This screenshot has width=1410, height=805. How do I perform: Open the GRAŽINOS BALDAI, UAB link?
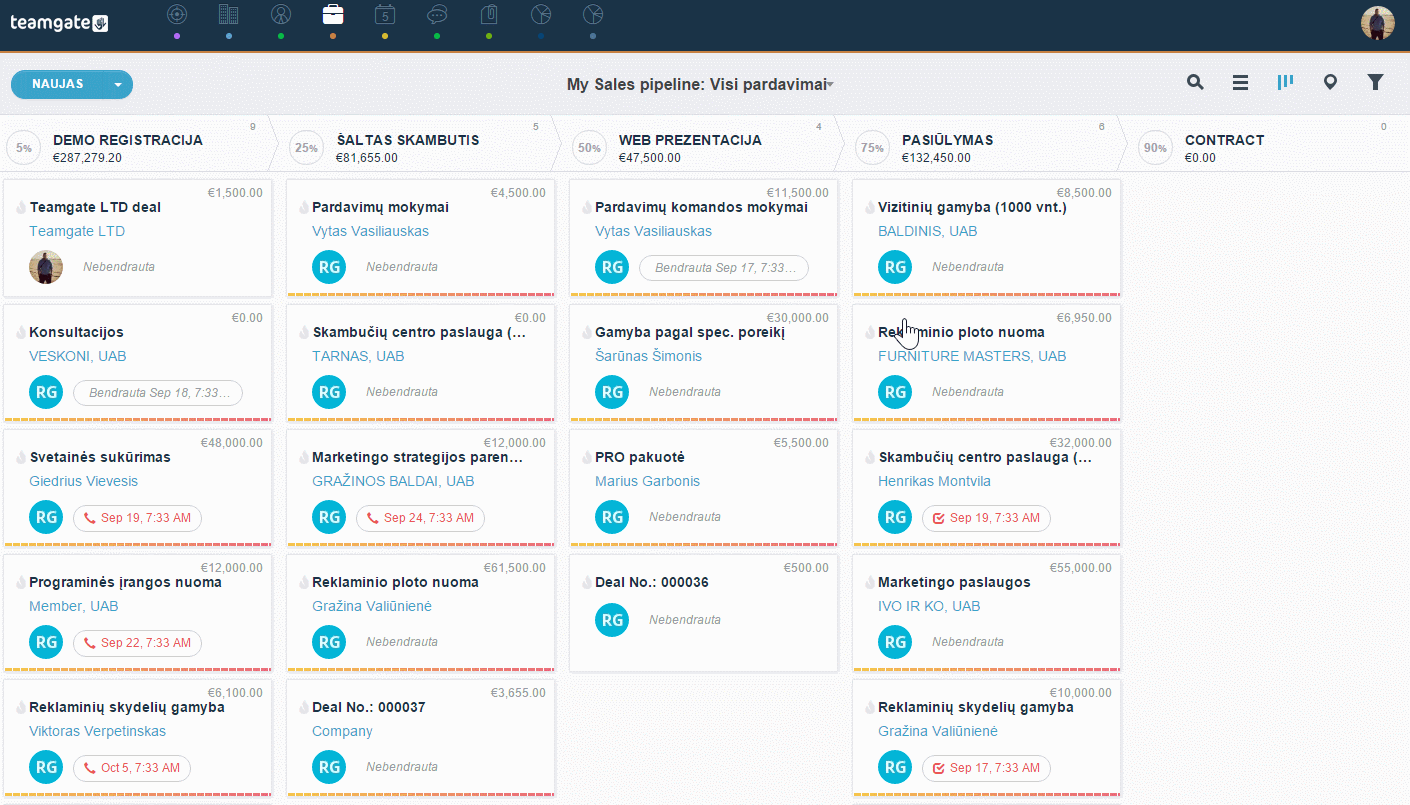(393, 481)
